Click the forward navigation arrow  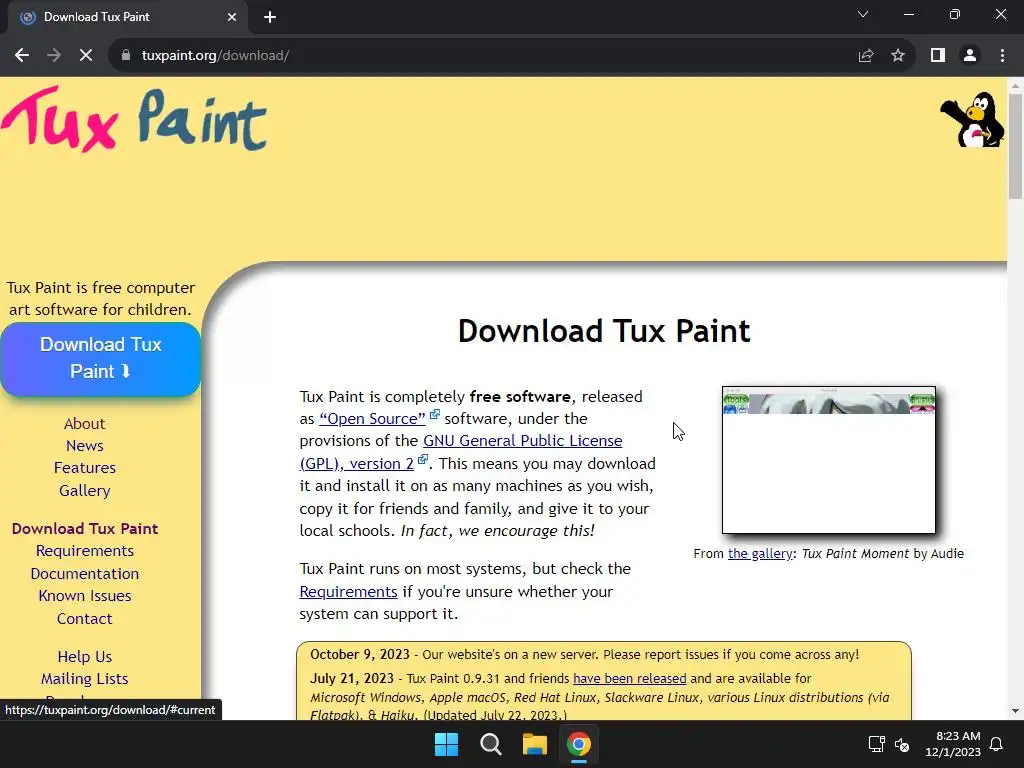pos(54,56)
